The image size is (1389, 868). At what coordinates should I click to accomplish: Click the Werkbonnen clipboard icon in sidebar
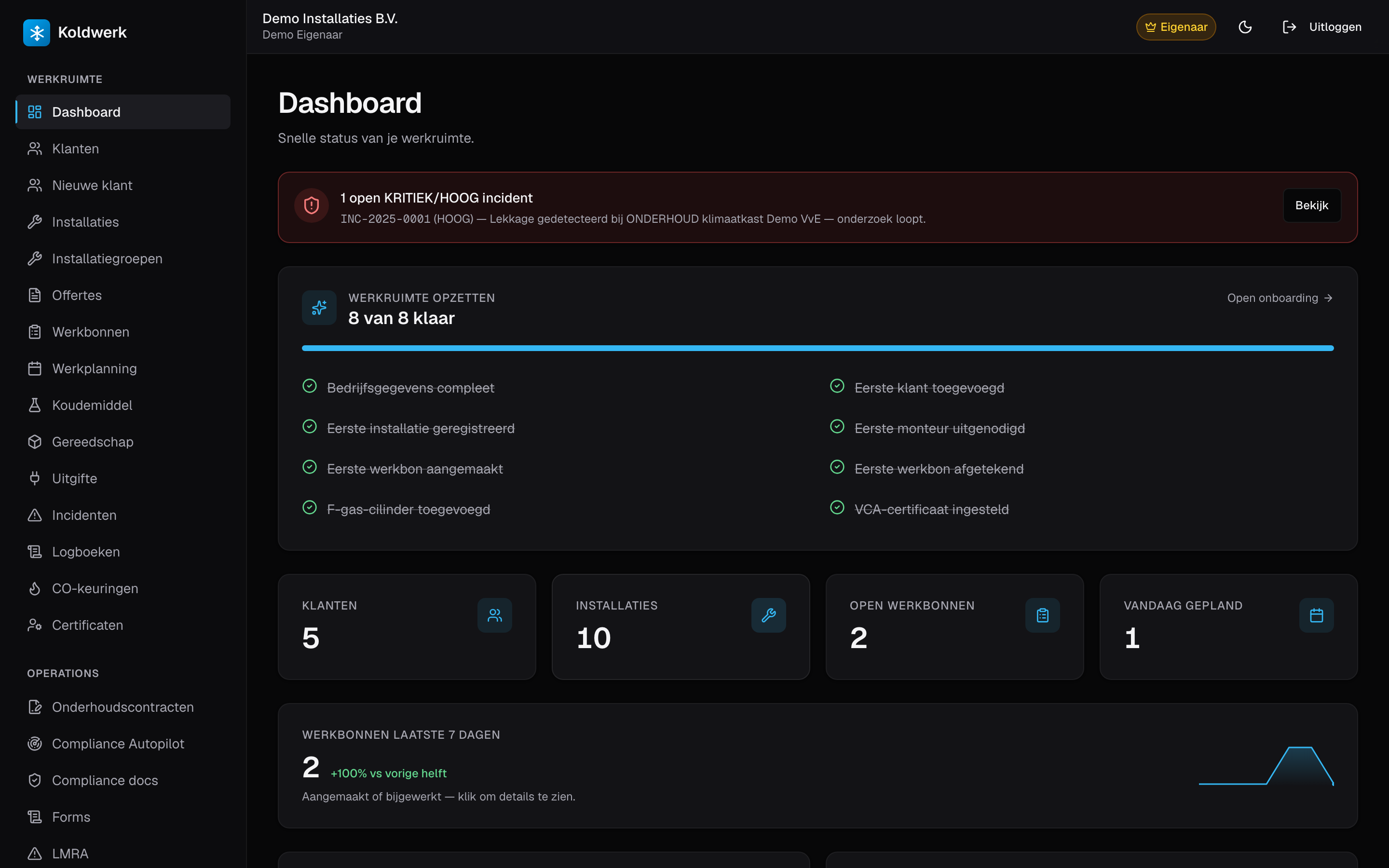click(x=35, y=332)
